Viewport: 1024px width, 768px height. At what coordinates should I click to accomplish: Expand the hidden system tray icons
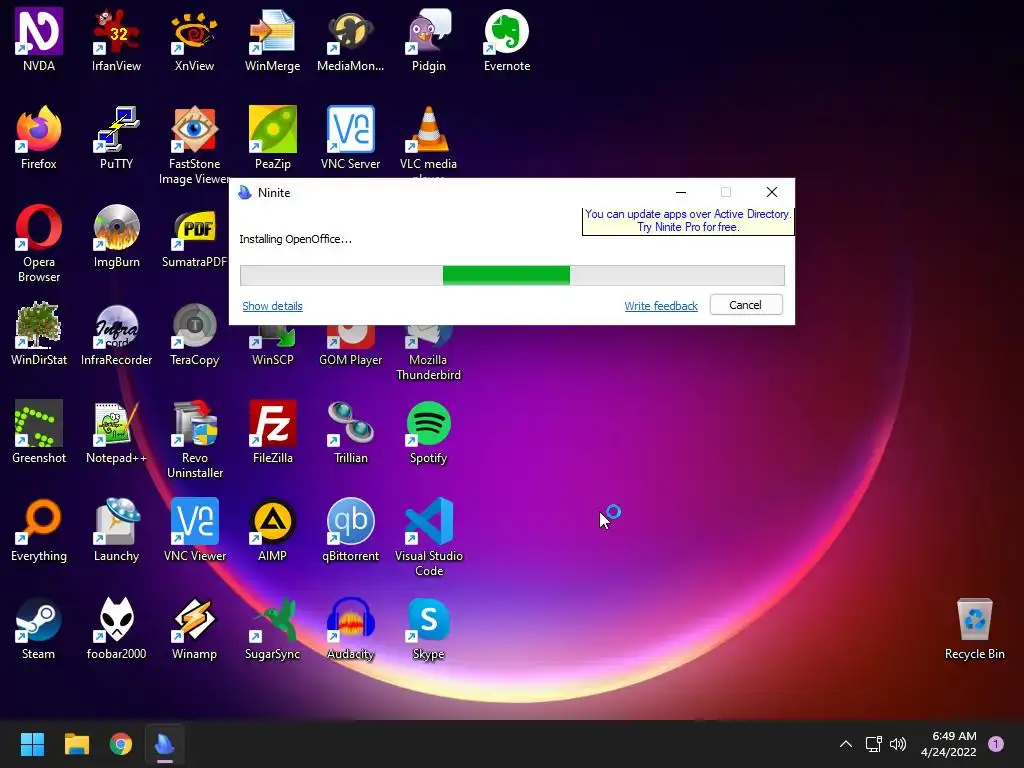pyautogui.click(x=846, y=744)
